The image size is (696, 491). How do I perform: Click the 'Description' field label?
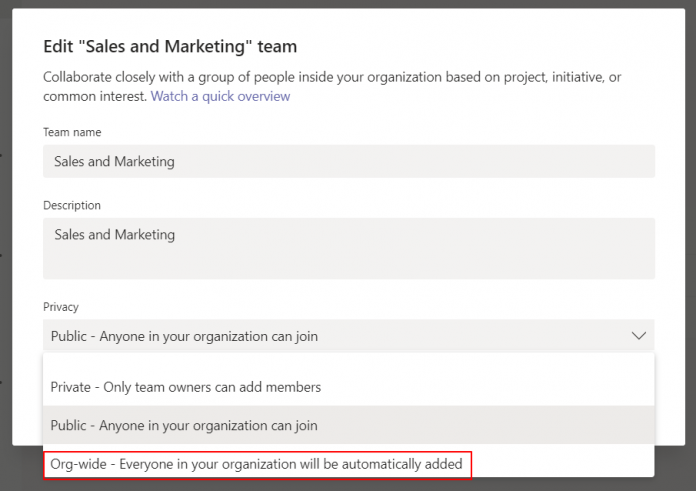click(x=72, y=206)
